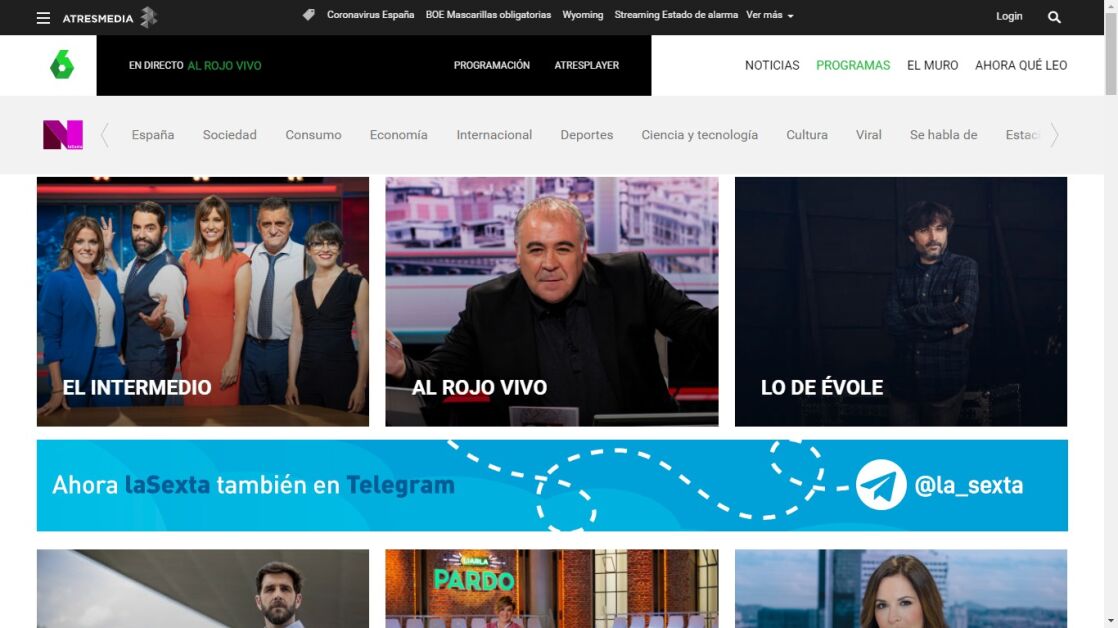1118x628 pixels.
Task: Click the page vertical scrollbar
Action: (x=1110, y=300)
